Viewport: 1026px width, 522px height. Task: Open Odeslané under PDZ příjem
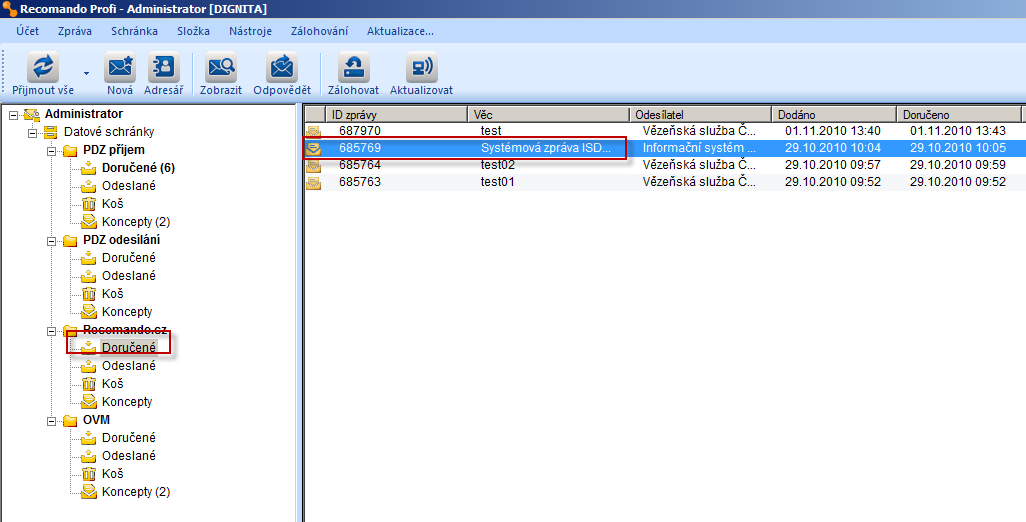[129, 186]
